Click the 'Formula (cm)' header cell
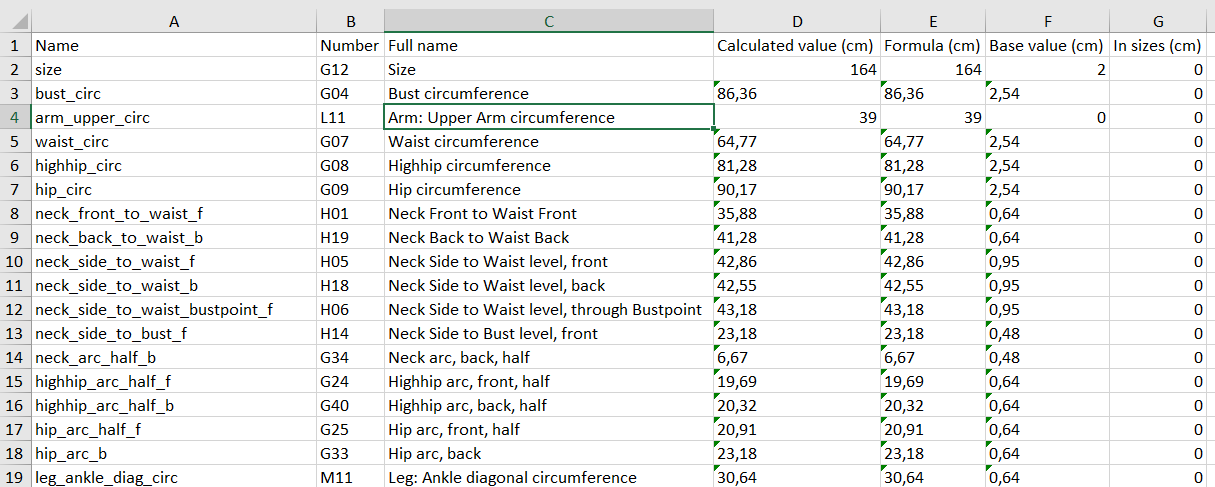The height and width of the screenshot is (487, 1215). 933,45
